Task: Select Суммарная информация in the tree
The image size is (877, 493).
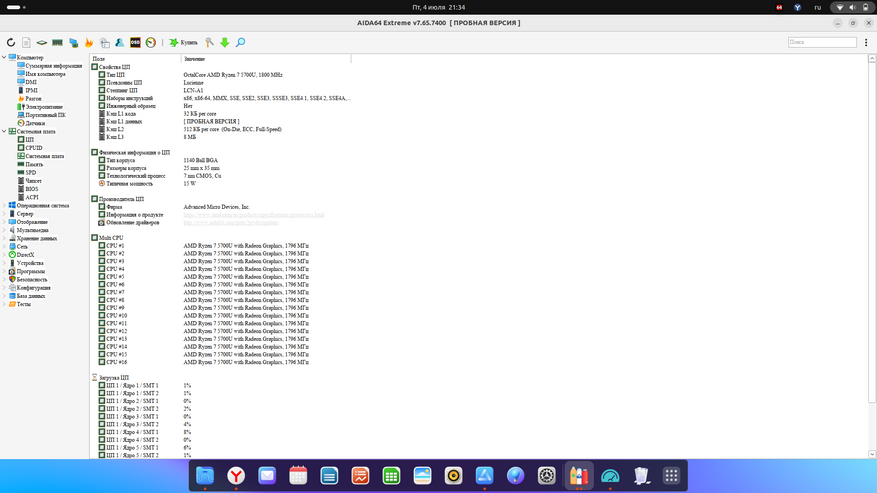Action: click(x=53, y=66)
